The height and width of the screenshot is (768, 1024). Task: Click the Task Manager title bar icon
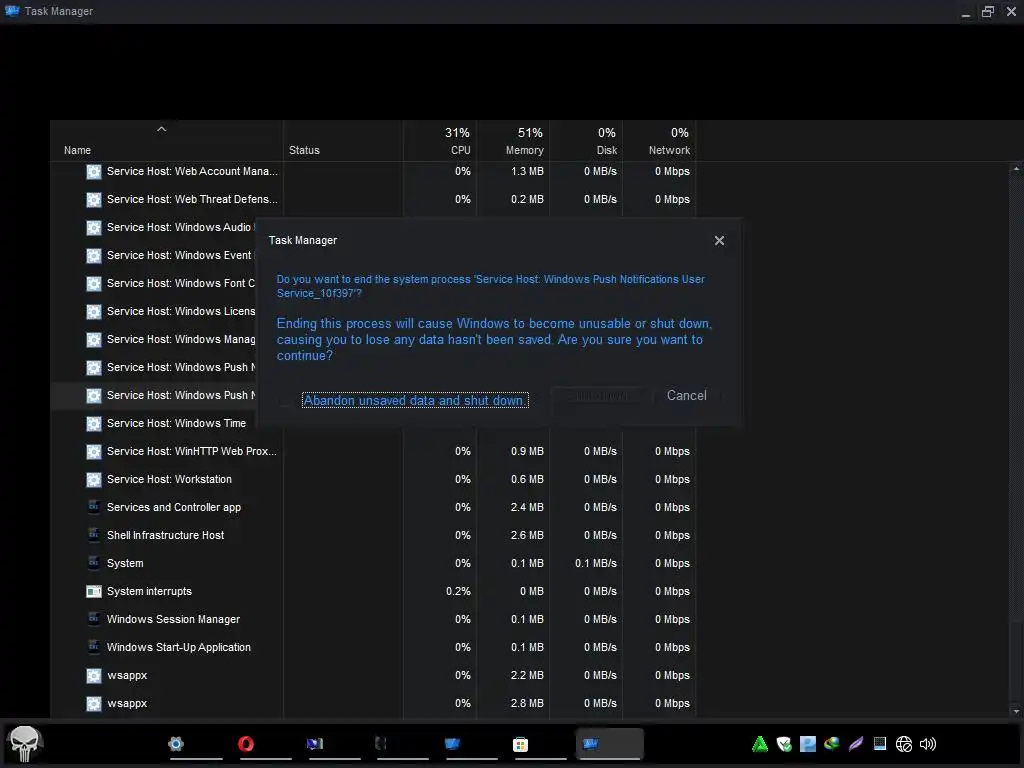tap(12, 11)
